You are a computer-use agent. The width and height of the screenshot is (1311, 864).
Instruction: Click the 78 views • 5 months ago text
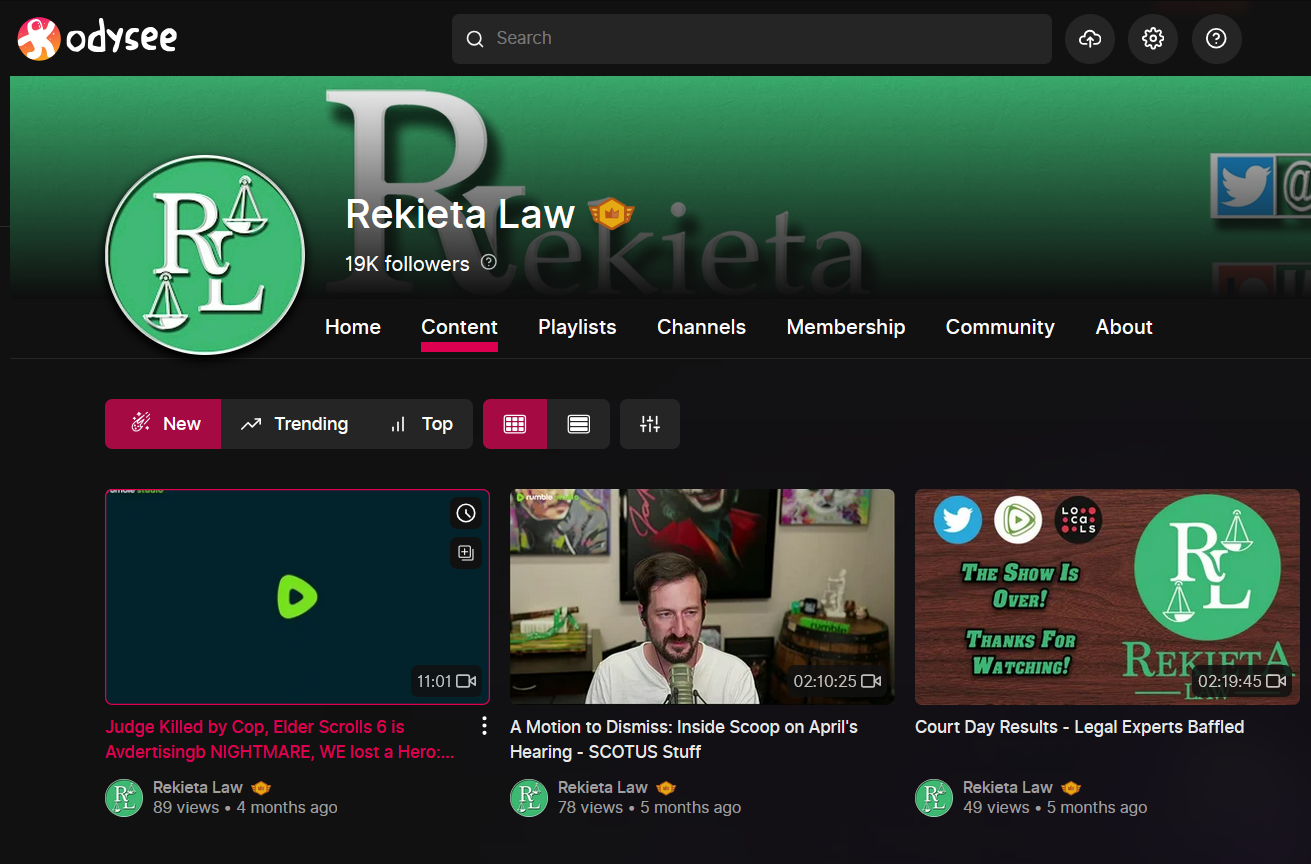650,807
